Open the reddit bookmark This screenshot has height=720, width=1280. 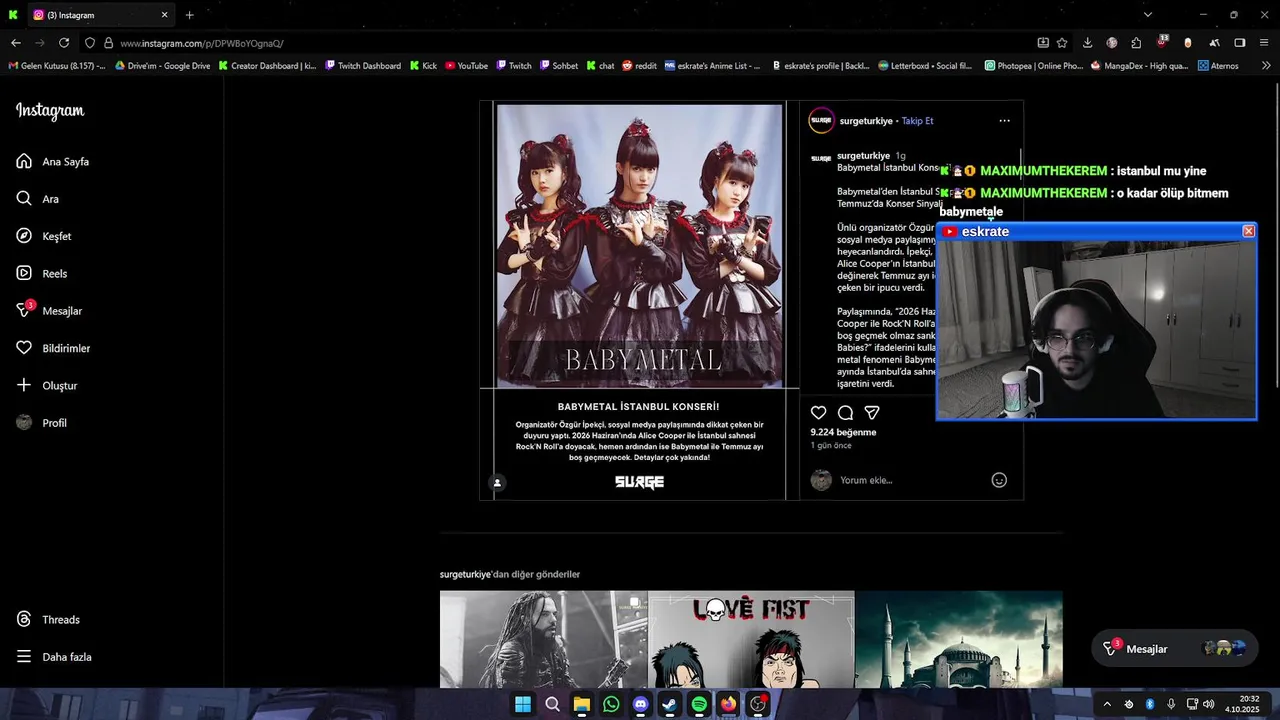click(639, 66)
